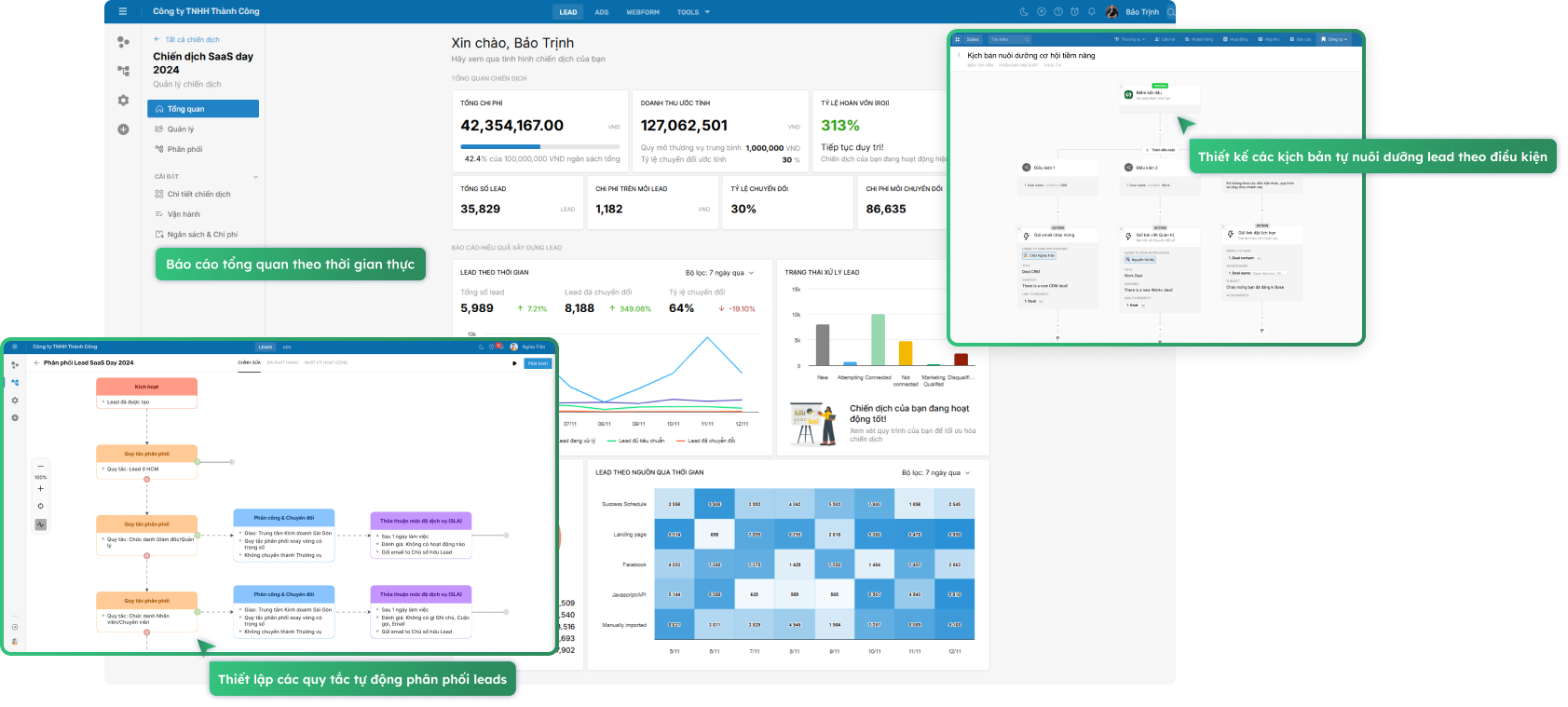Click plus circle icon in Phân phối window rail
The height and width of the screenshot is (707, 1568).
[x=15, y=418]
